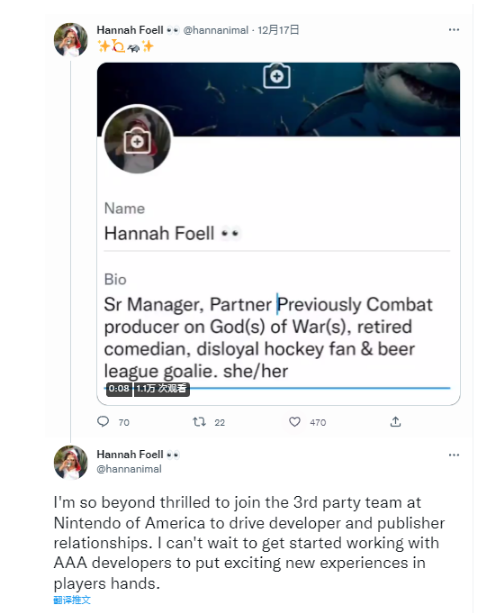Open Hannah Foell's avatar on the second tweet

(71, 462)
